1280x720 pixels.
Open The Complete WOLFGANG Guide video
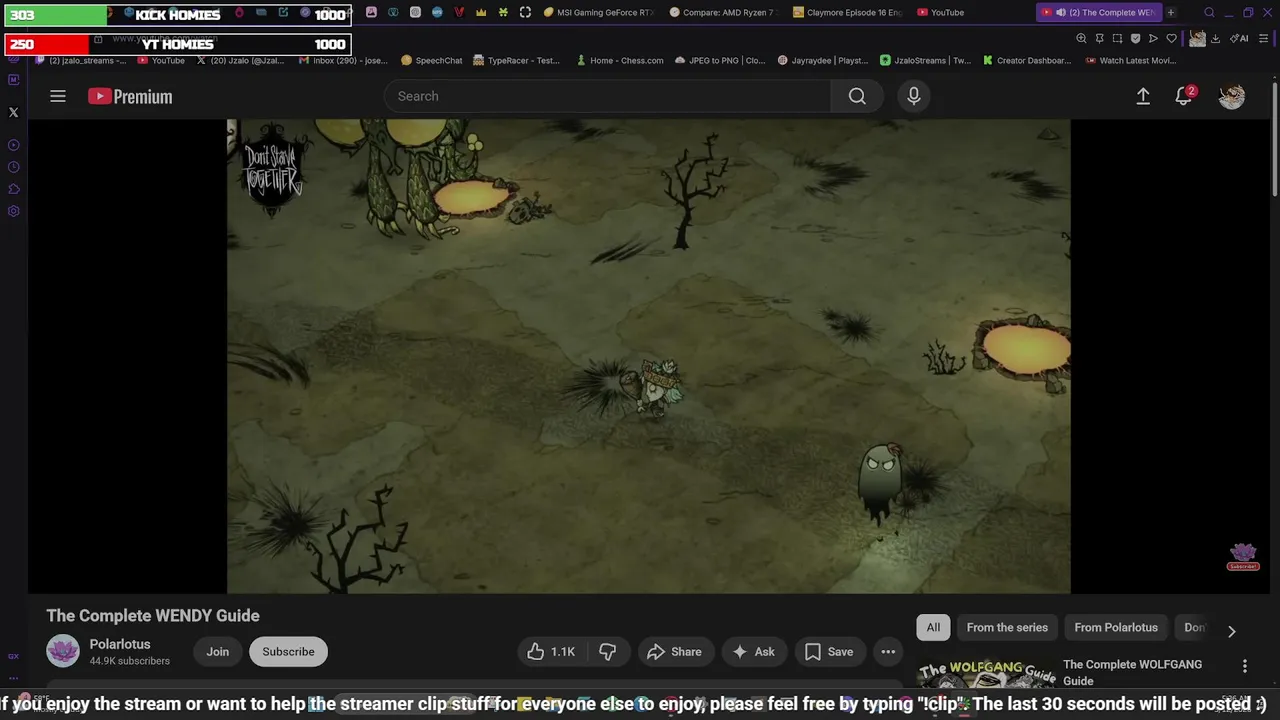click(x=1132, y=672)
